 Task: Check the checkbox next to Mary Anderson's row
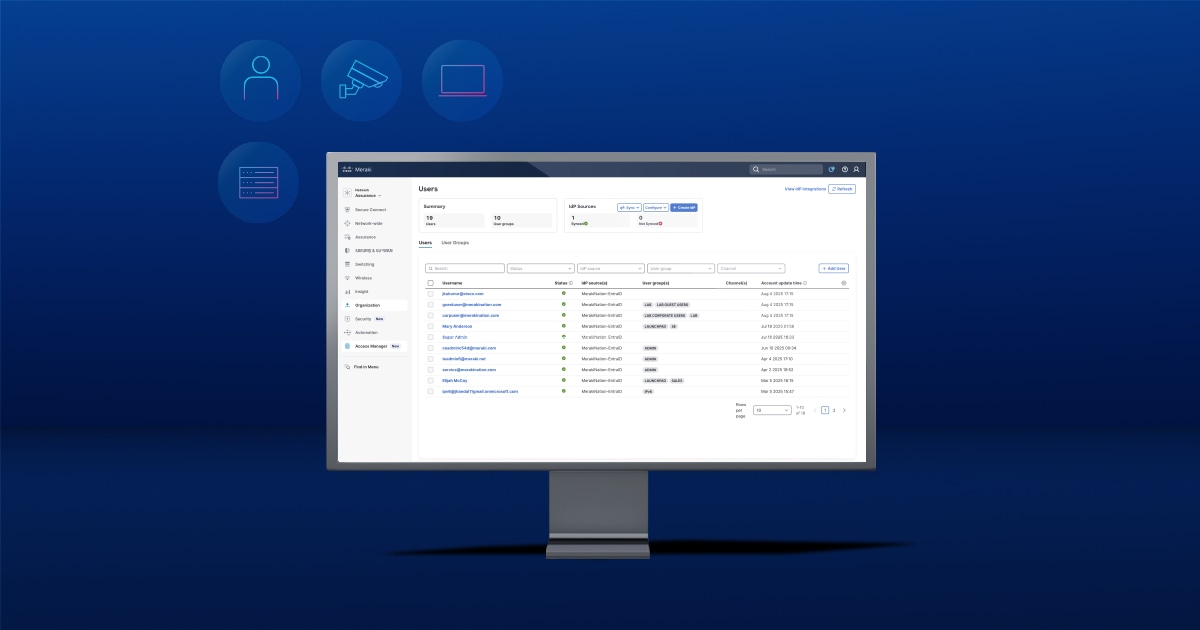(x=429, y=326)
